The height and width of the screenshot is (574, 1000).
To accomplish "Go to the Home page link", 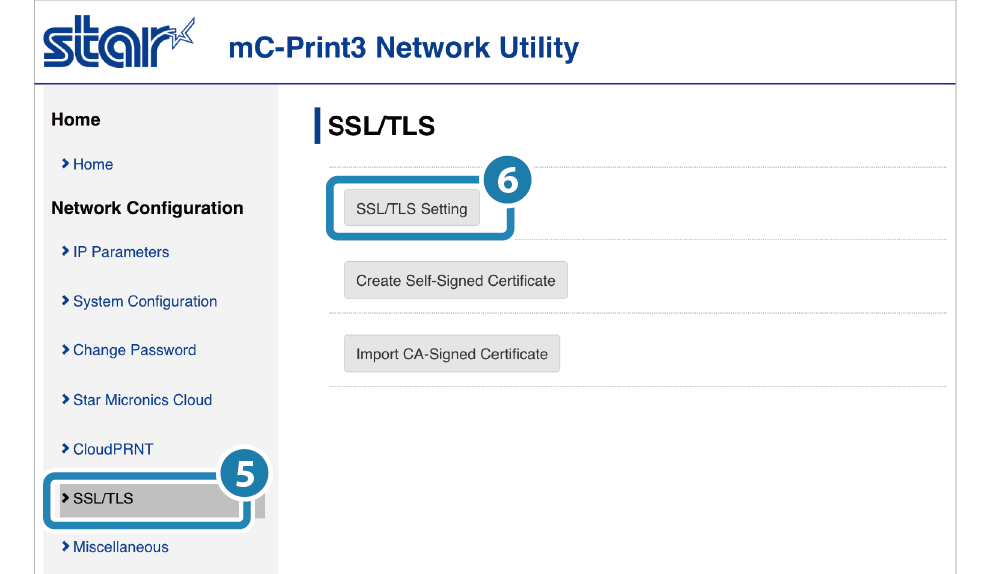I will click(x=93, y=164).
